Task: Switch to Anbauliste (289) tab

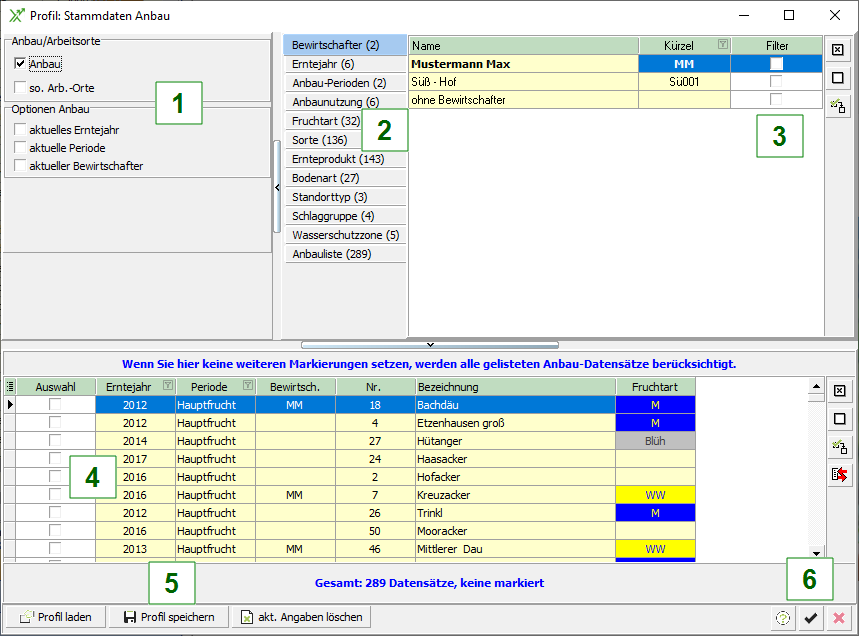Action: (331, 254)
